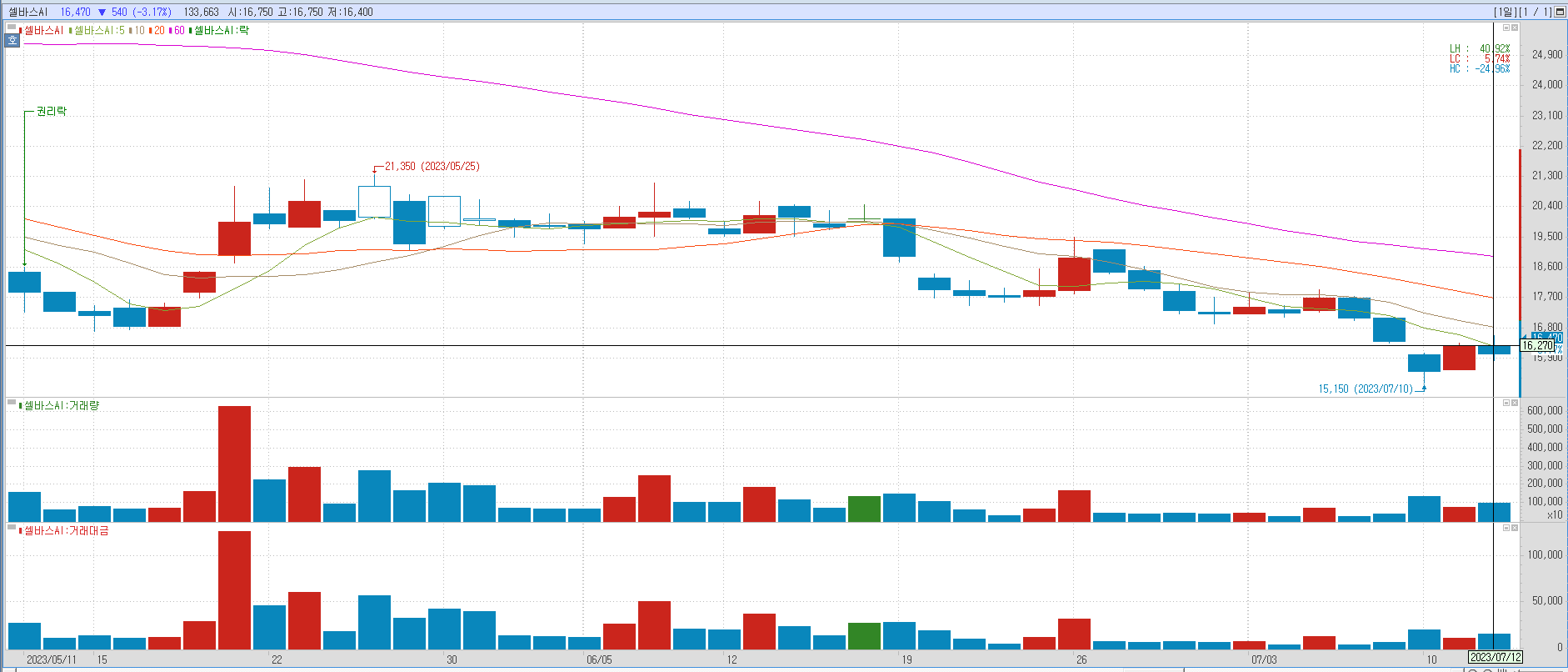This screenshot has width=1568, height=672.
Task: Close the price chart panel
Action: [1515, 28]
